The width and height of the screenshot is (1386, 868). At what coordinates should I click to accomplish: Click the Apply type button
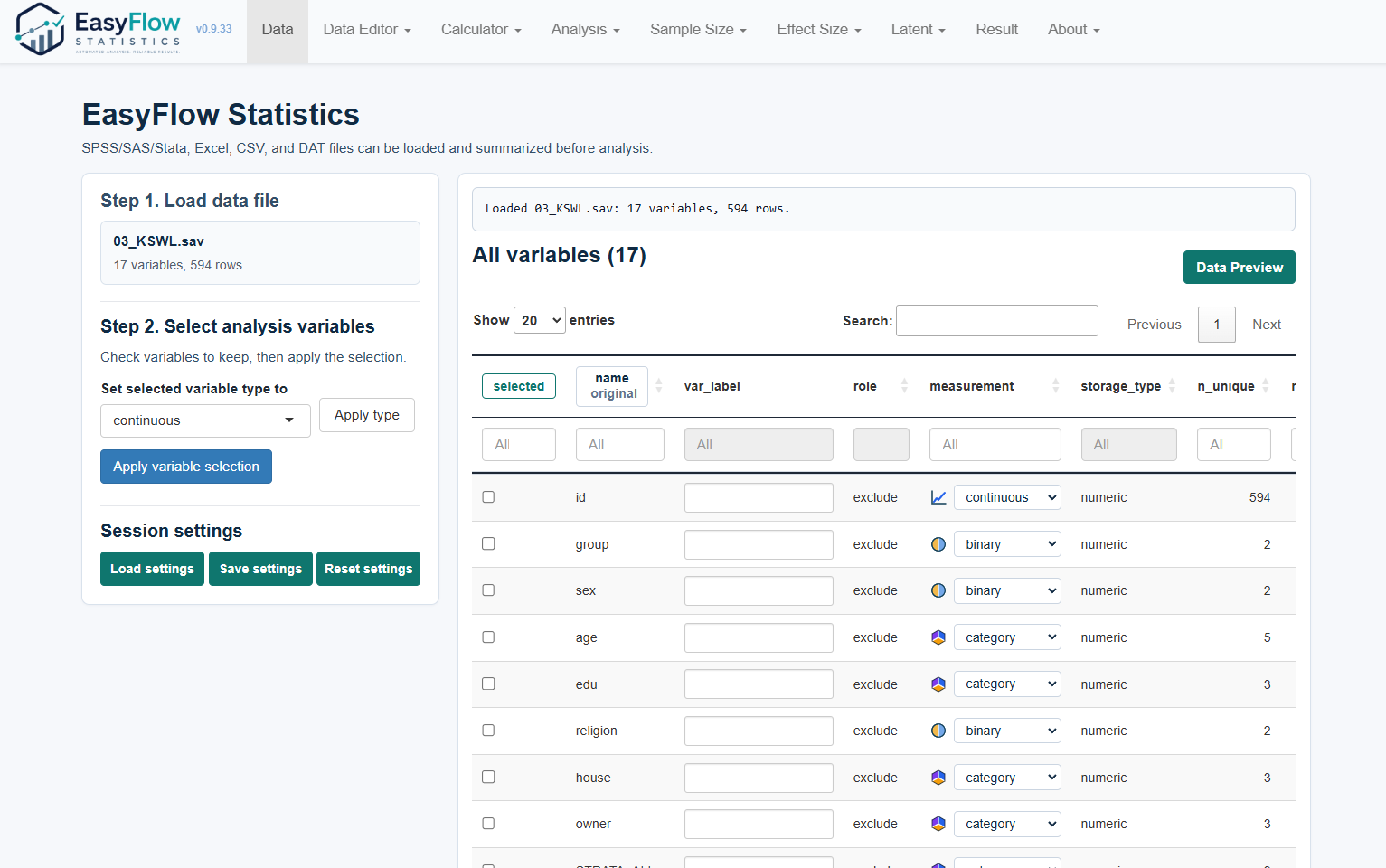(x=367, y=415)
